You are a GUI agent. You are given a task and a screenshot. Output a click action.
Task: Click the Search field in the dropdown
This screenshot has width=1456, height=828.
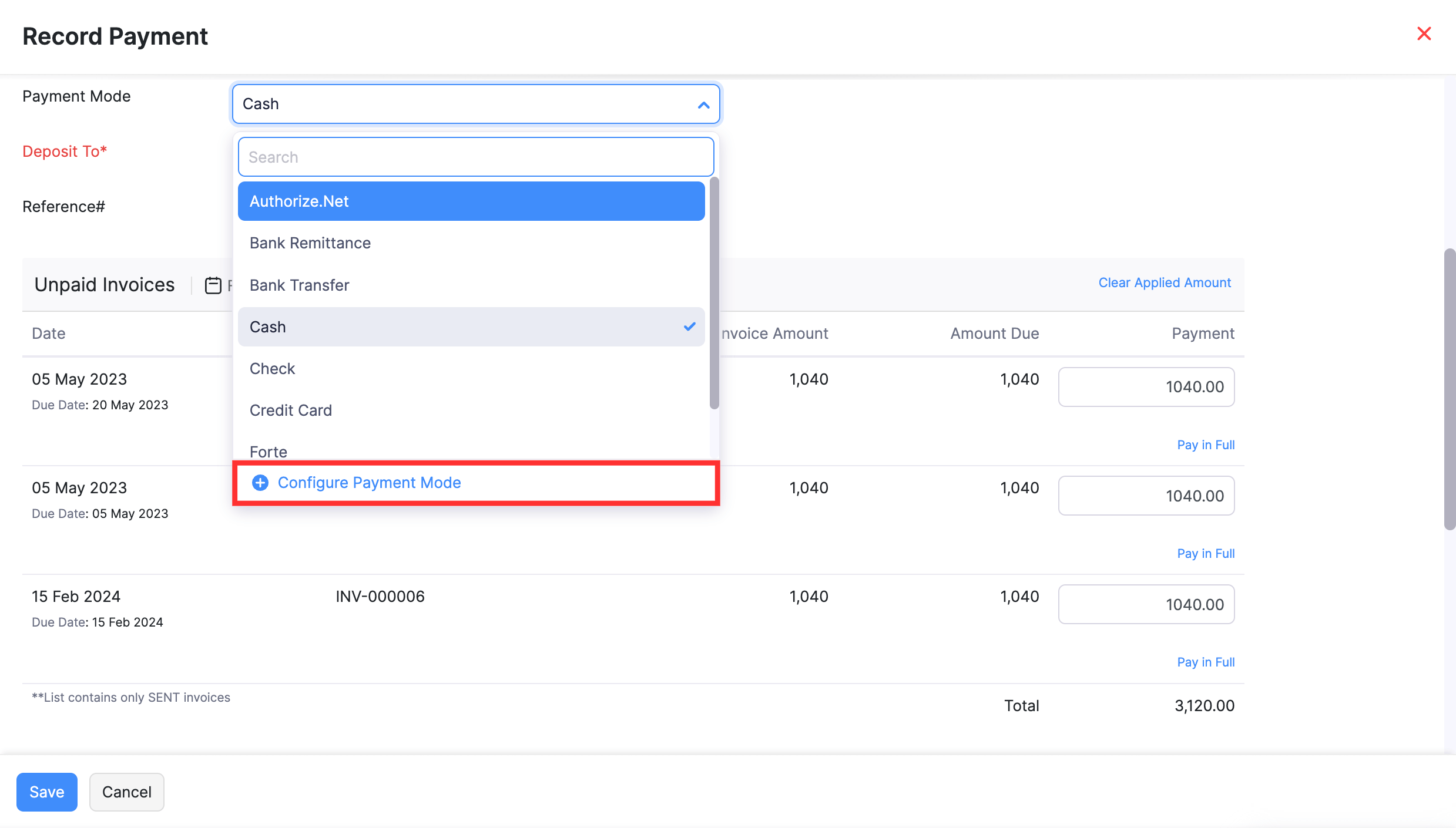[475, 156]
